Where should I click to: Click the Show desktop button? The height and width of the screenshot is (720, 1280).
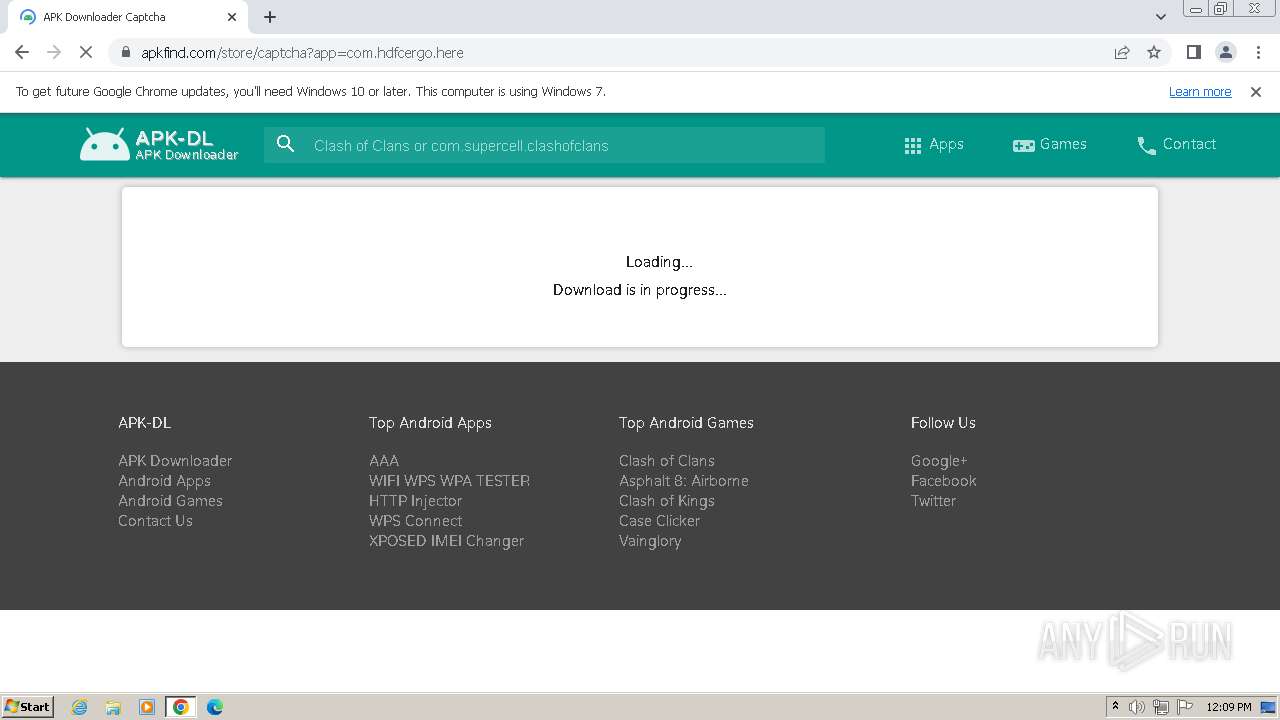point(1269,707)
